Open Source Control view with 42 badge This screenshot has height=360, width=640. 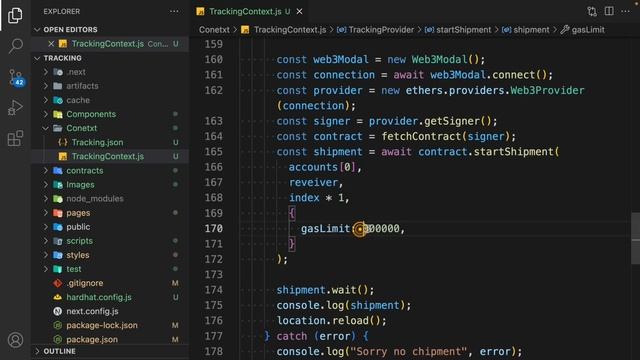[16, 77]
